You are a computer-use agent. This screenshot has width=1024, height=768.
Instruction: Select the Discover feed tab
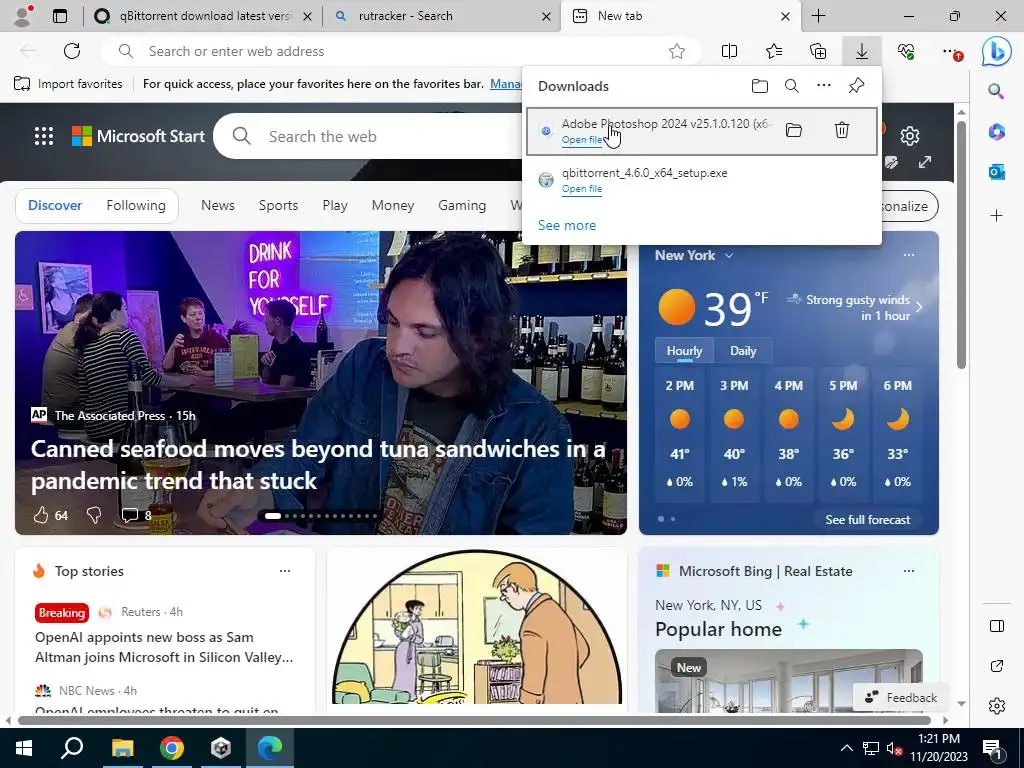point(55,205)
